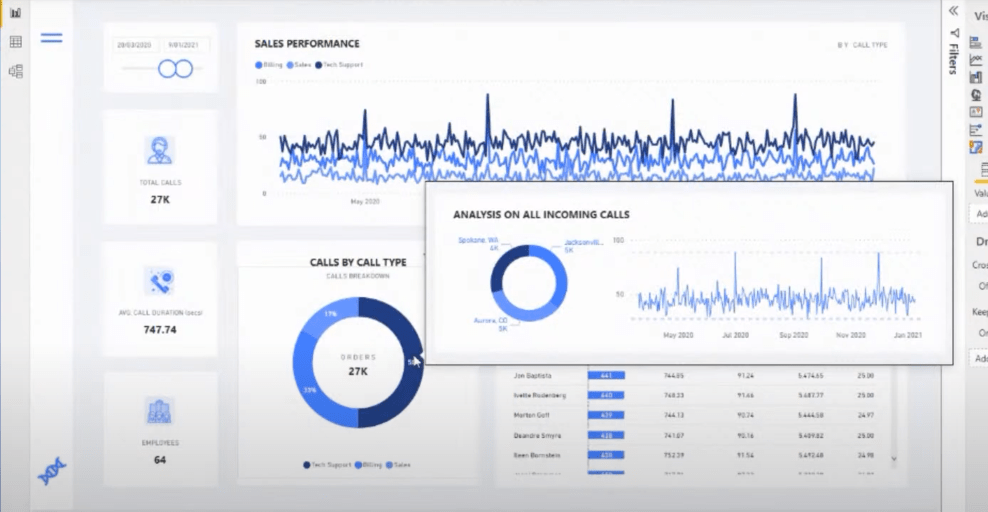This screenshot has height=512, width=988.
Task: Expand the collapsed Filters pane chevrons
Action: click(953, 11)
